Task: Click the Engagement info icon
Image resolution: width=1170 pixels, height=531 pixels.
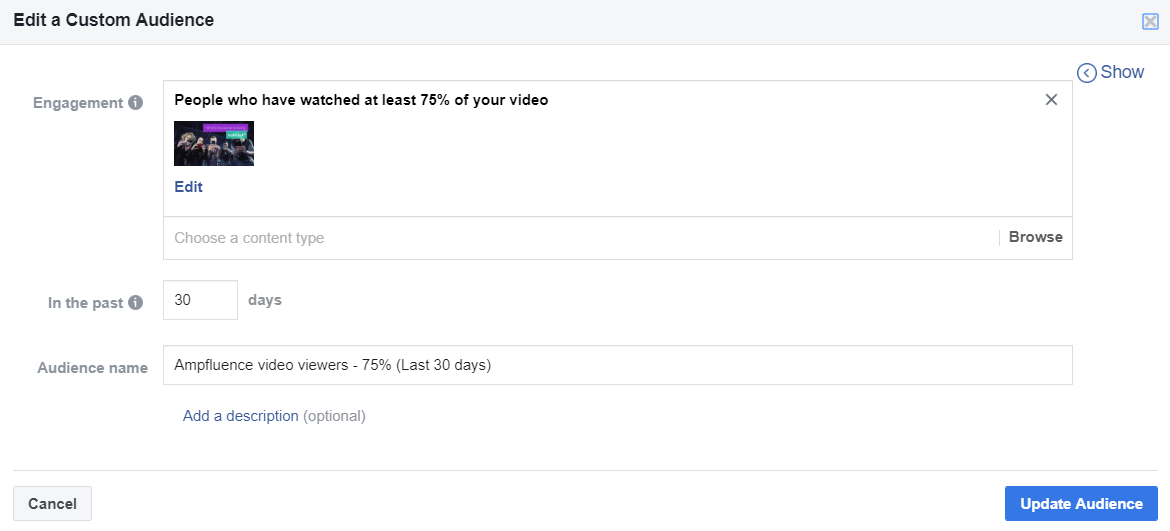Action: [136, 103]
